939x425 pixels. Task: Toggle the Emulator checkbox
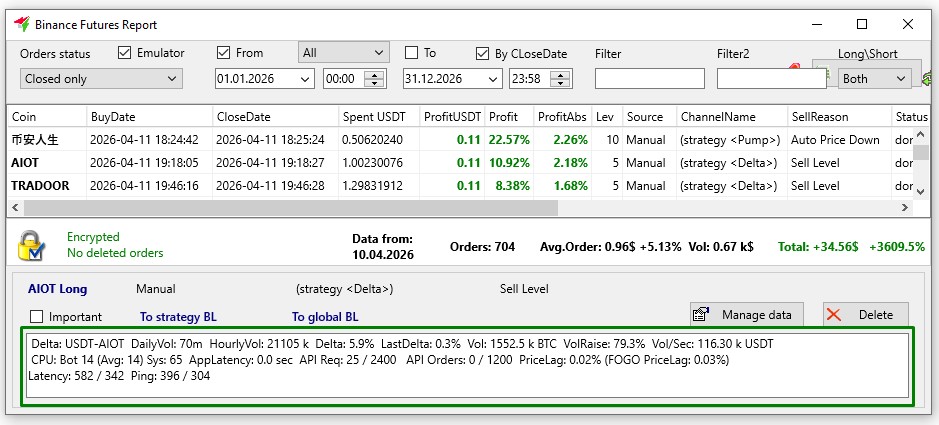pyautogui.click(x=125, y=53)
